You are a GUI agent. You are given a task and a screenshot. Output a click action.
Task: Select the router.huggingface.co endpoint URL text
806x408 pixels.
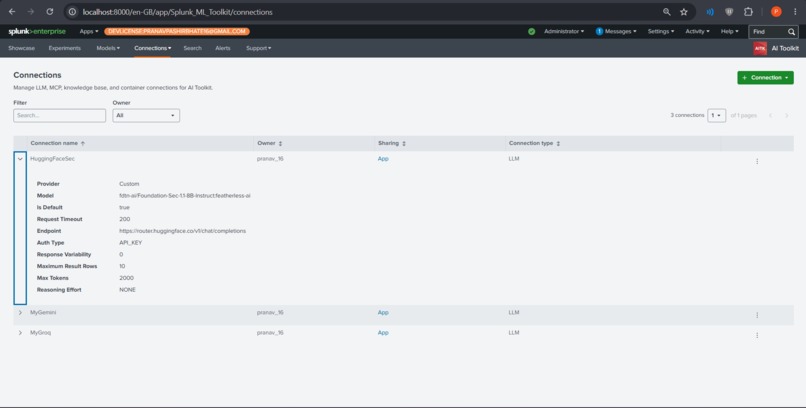[182, 231]
